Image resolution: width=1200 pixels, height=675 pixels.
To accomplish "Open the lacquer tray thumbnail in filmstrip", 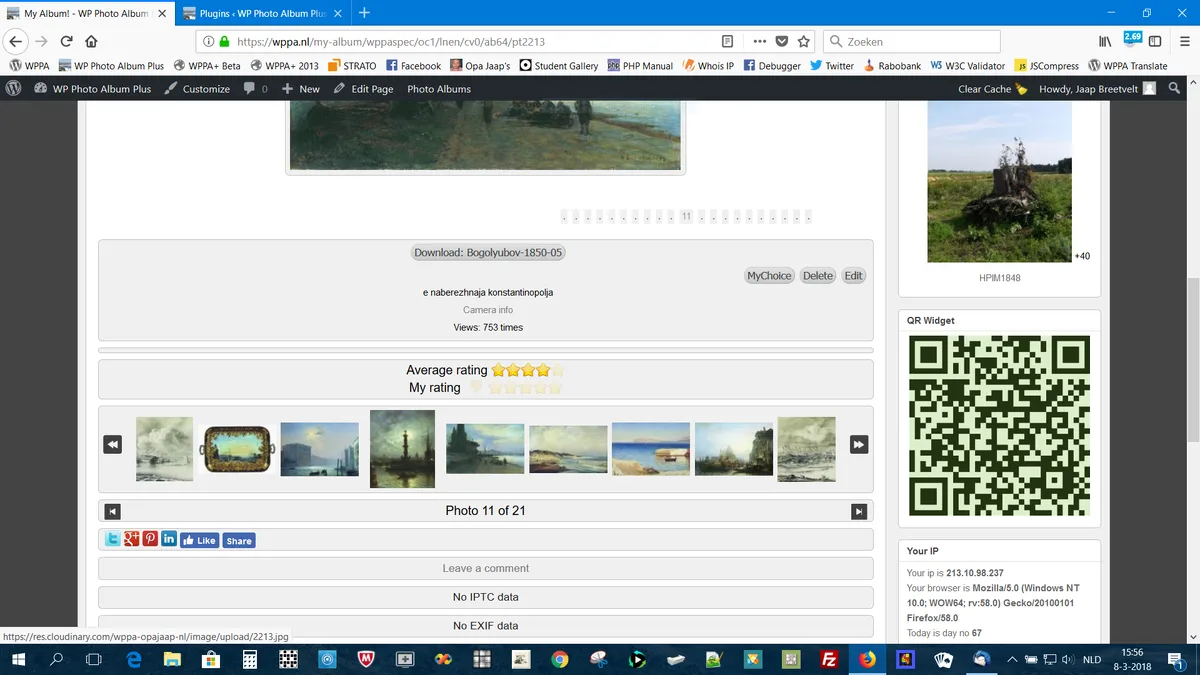I will 237,449.
